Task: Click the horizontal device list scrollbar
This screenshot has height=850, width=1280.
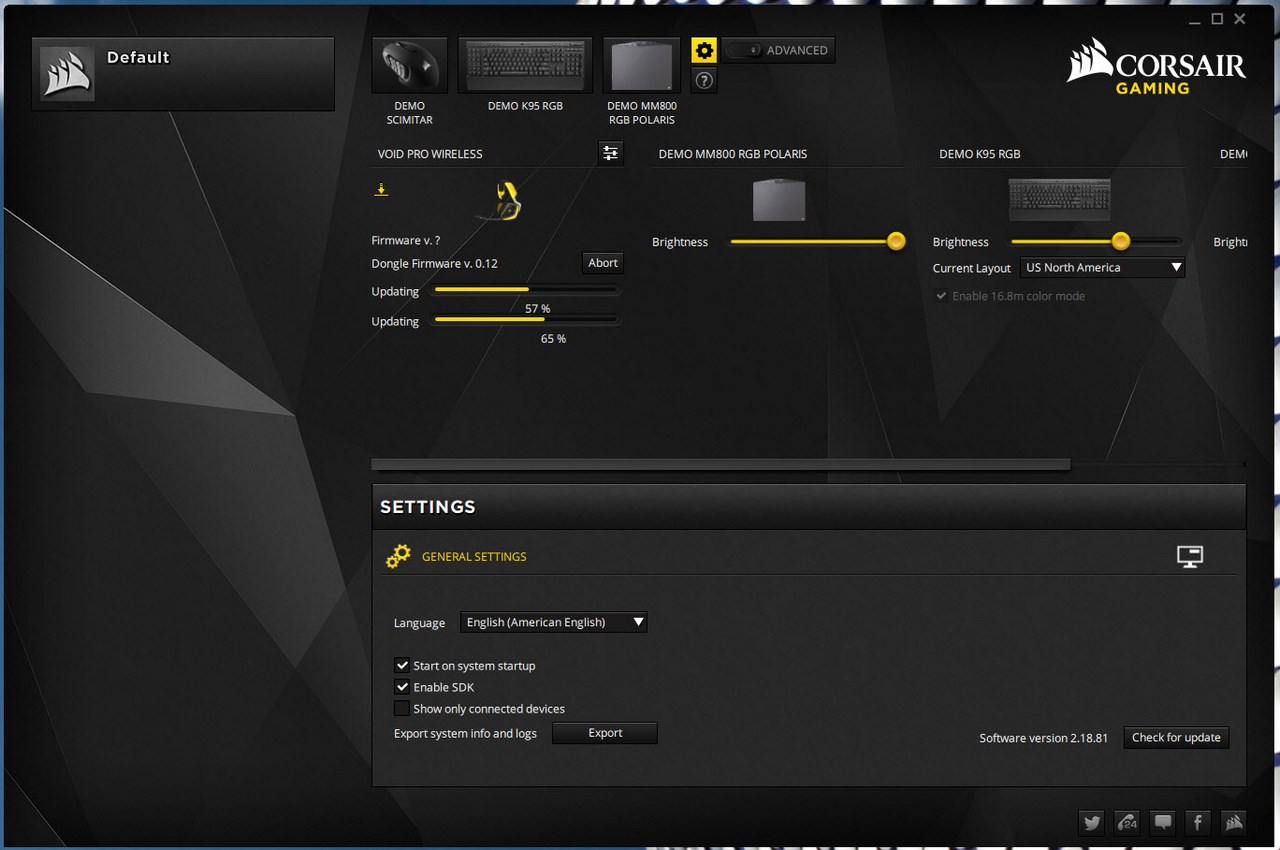Action: 721,464
